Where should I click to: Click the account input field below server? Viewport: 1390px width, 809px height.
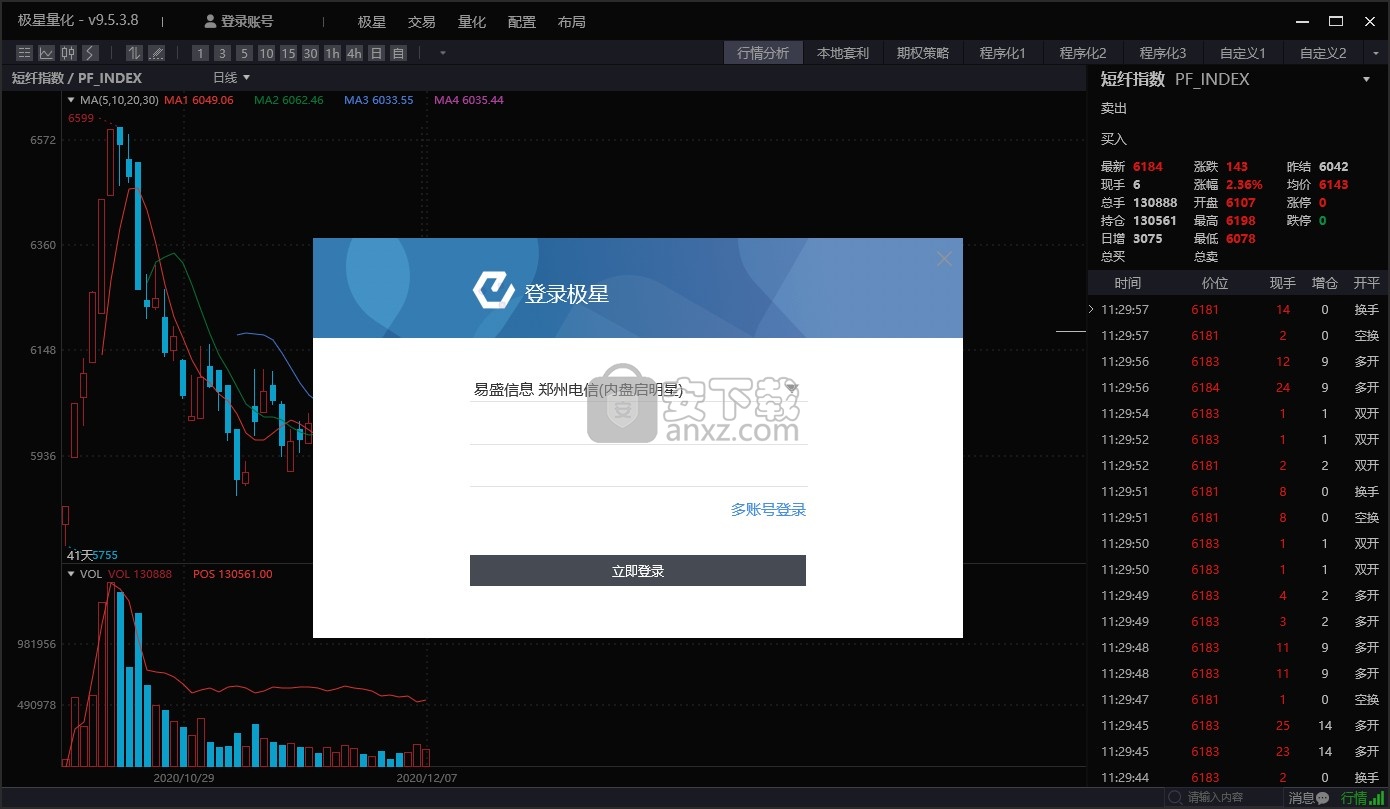point(638,428)
